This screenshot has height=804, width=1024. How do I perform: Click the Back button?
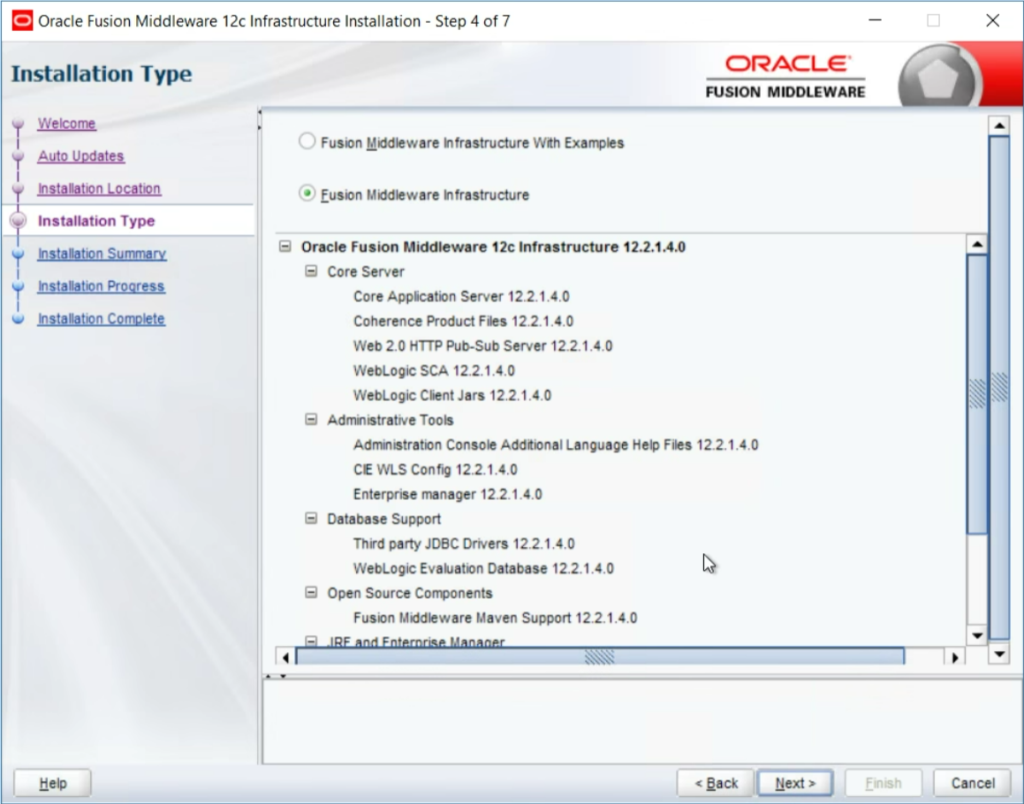[716, 782]
